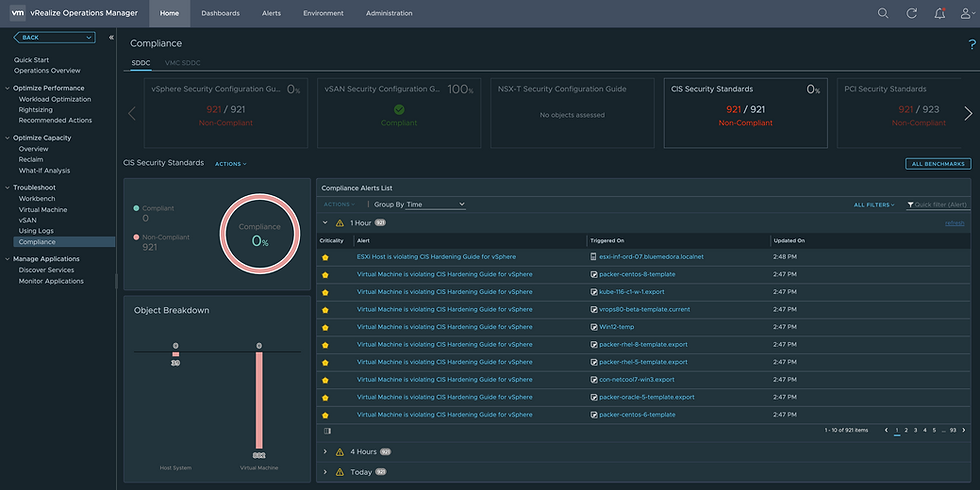Click host icon beside esxi-inf-ord-07.bluemedora.localnet
This screenshot has width=980, height=490.
click(594, 257)
